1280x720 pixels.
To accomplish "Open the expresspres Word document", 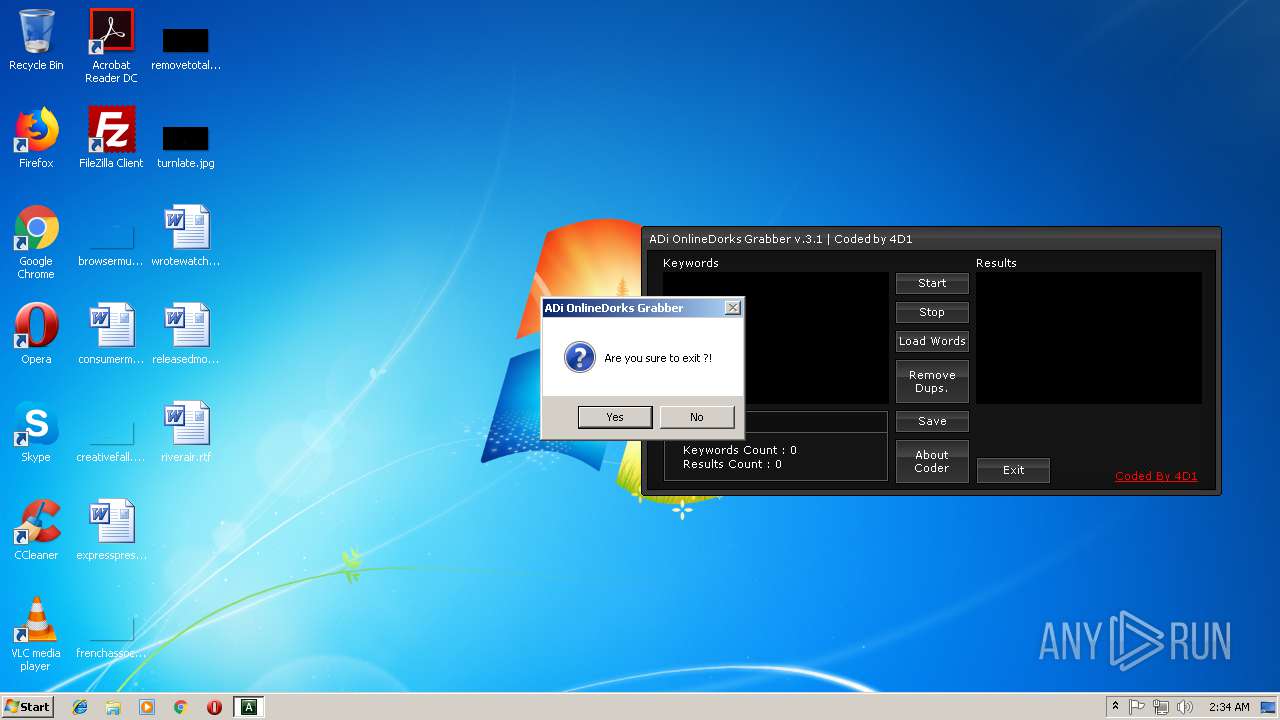I will point(111,530).
